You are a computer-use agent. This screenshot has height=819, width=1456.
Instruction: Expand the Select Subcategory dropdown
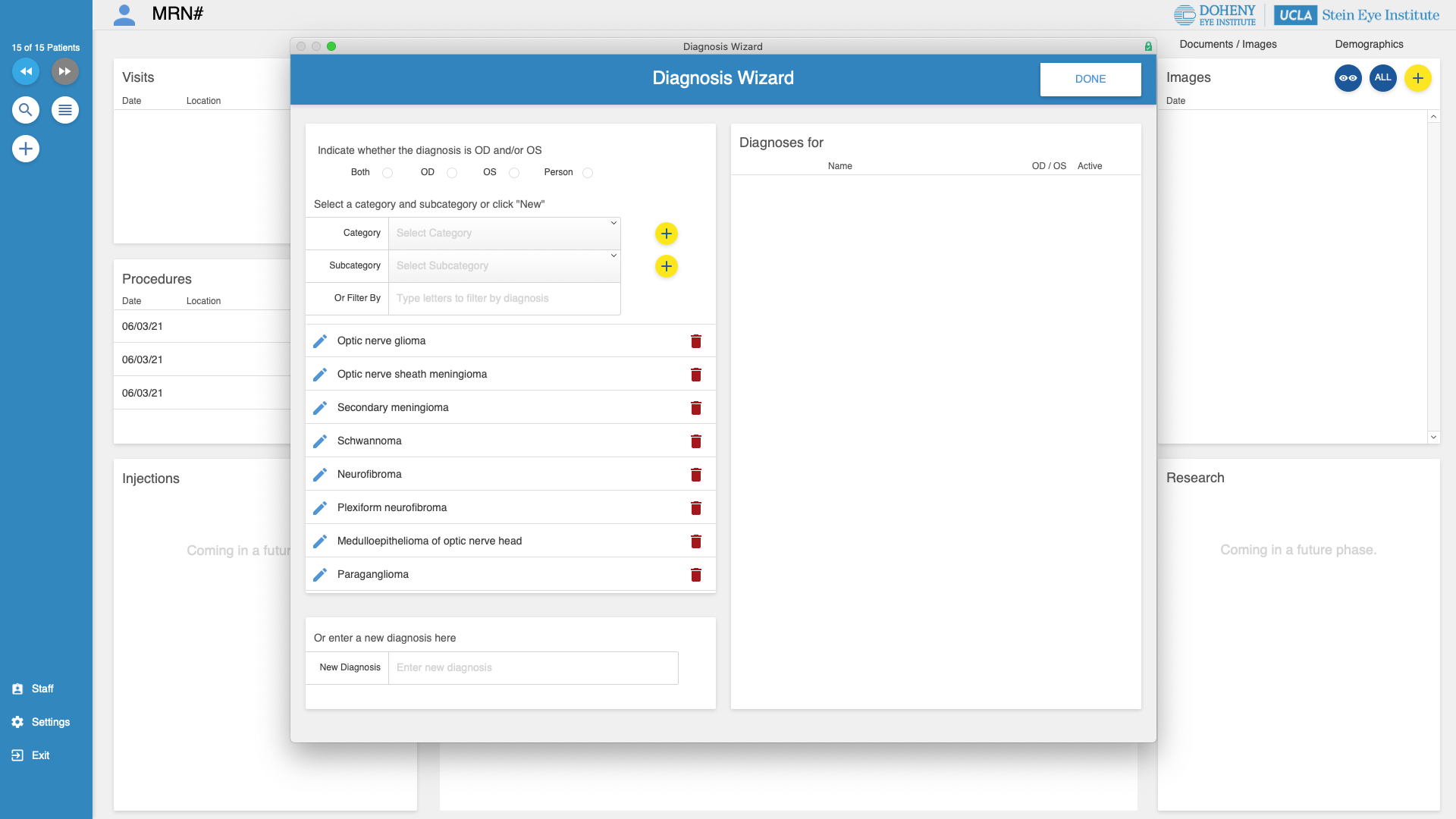504,266
